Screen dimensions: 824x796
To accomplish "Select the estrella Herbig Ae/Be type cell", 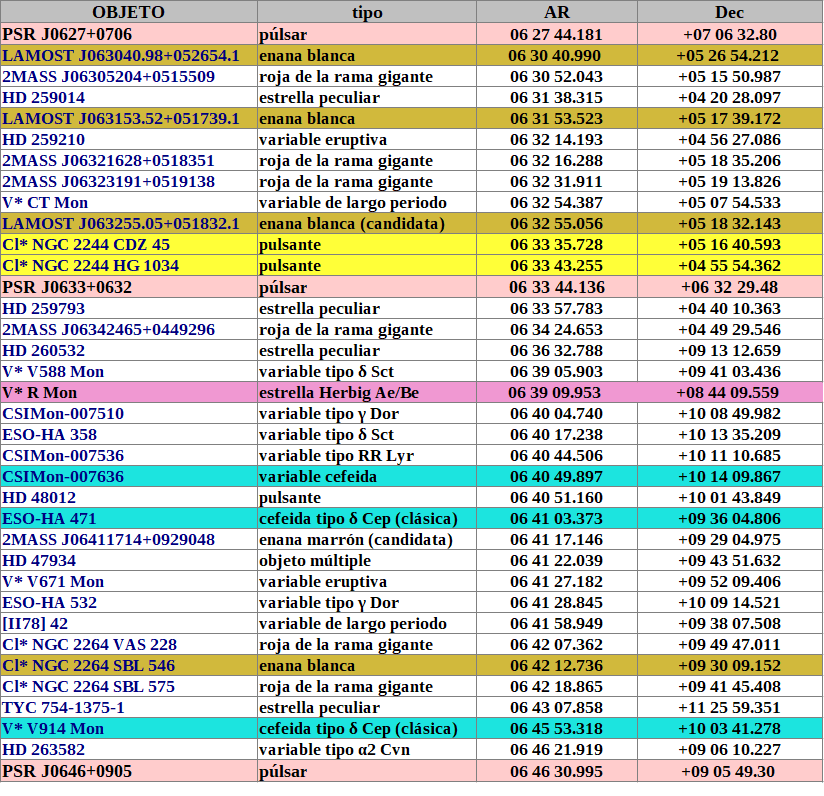I will (339, 393).
